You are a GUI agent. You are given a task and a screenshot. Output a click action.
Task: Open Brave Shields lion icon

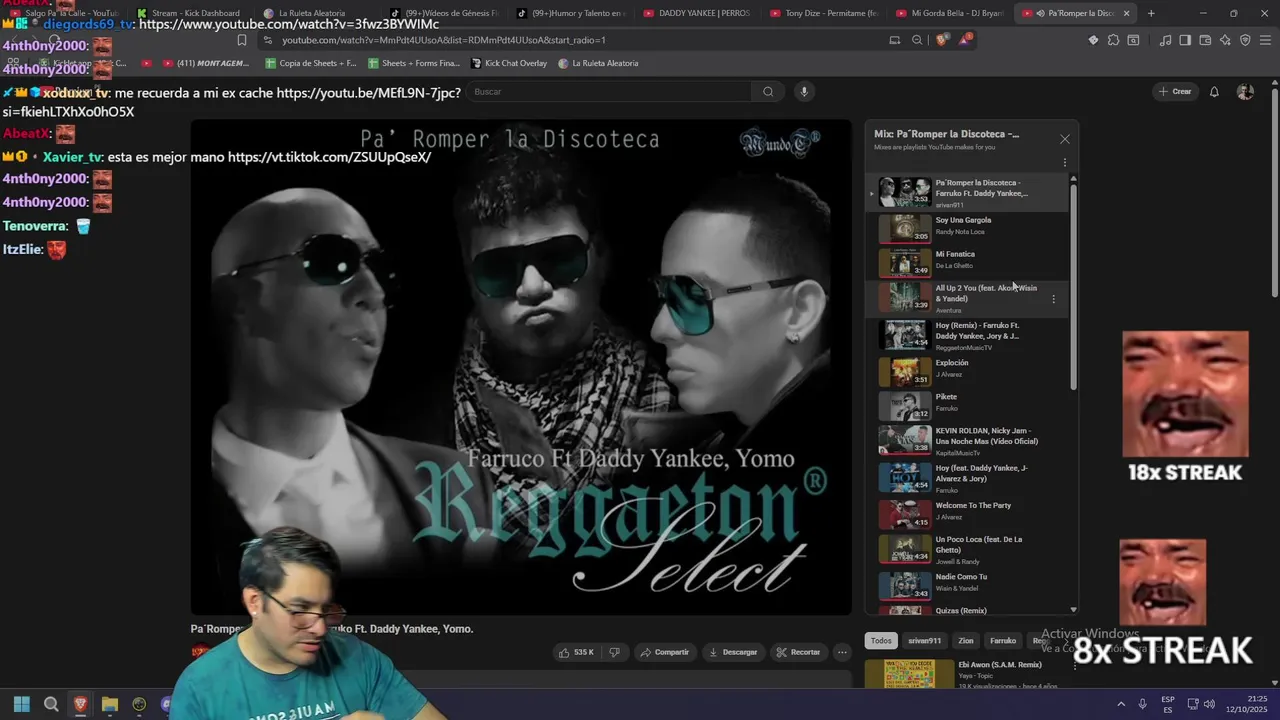pyautogui.click(x=941, y=40)
